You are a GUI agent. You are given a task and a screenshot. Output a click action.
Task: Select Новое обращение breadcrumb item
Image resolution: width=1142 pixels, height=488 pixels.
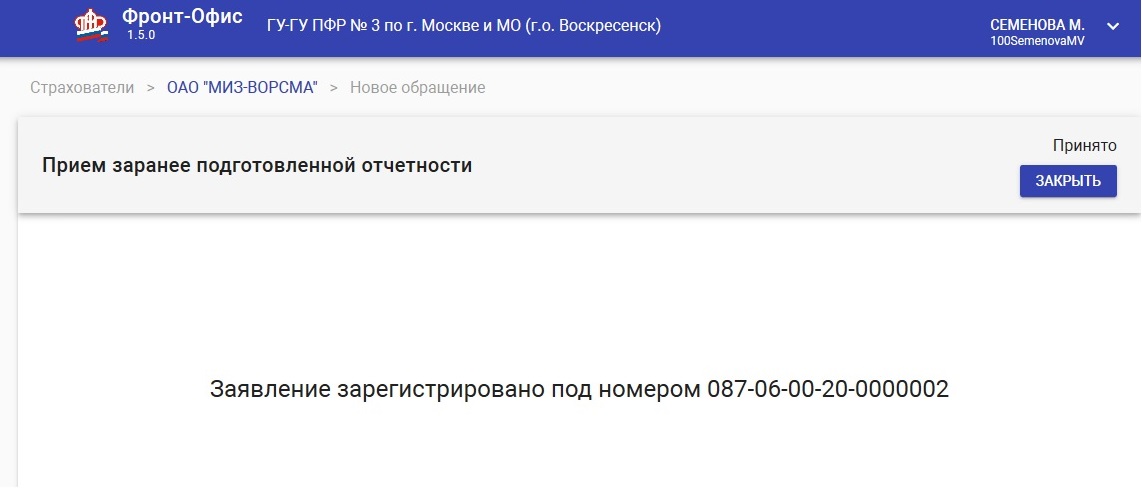coord(417,88)
